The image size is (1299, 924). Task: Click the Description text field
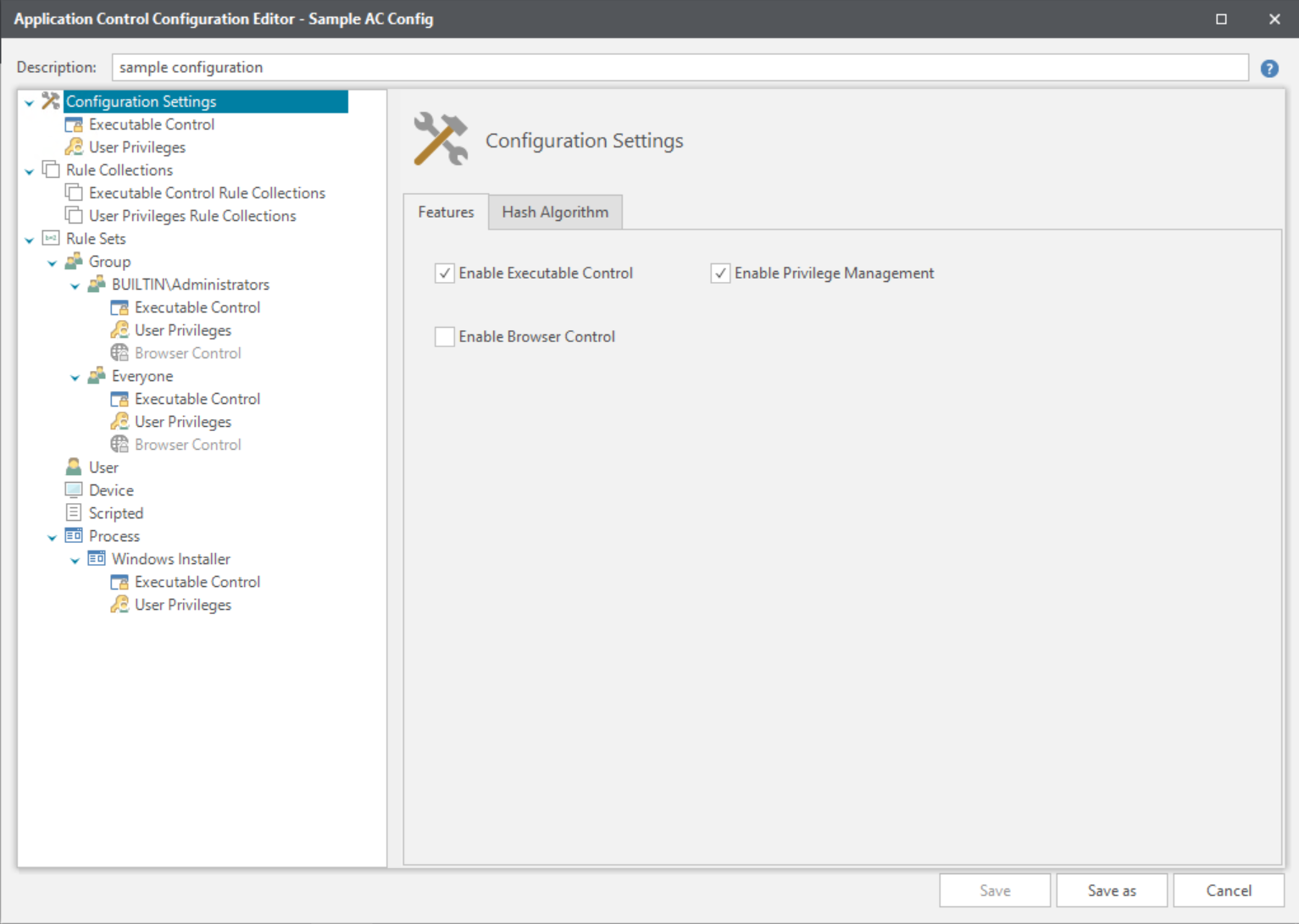click(678, 68)
